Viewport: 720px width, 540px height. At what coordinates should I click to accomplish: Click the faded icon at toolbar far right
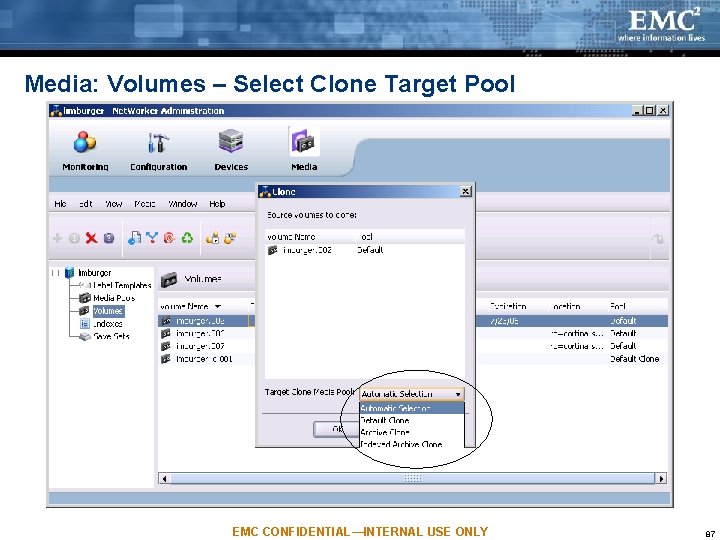[658, 238]
